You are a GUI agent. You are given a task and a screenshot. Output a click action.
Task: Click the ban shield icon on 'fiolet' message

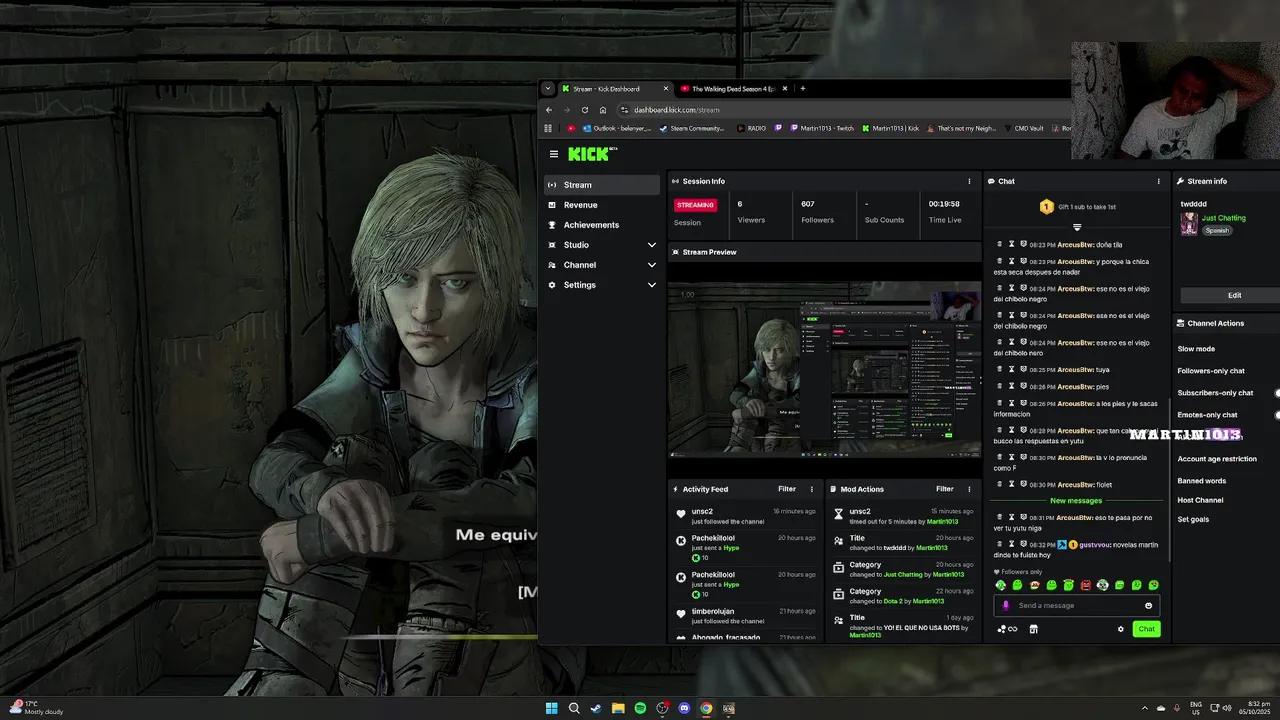[x=1023, y=485]
